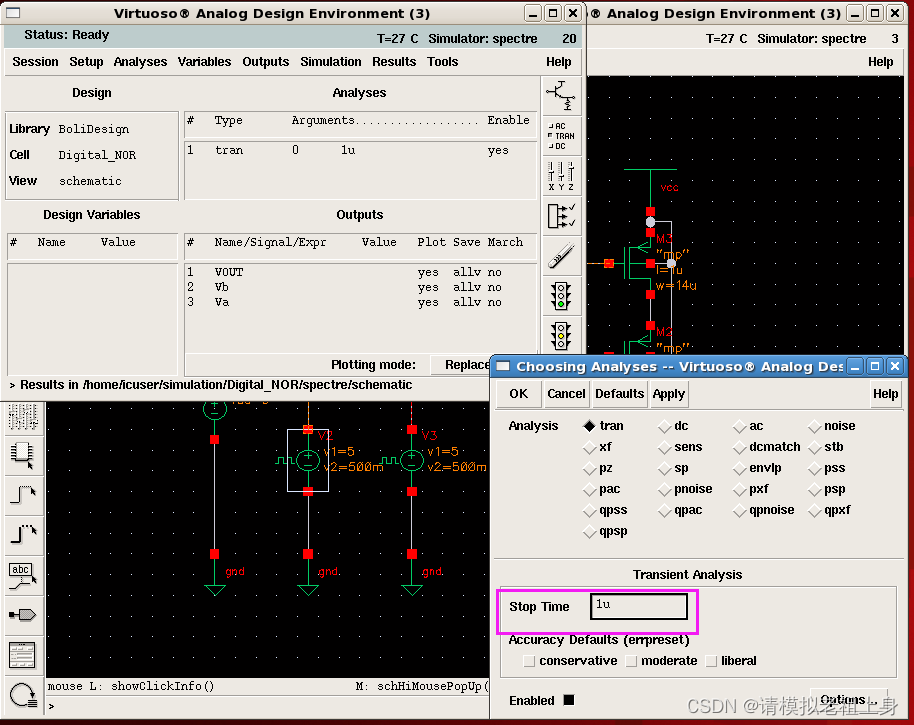Open the Simulation menu

tap(331, 62)
